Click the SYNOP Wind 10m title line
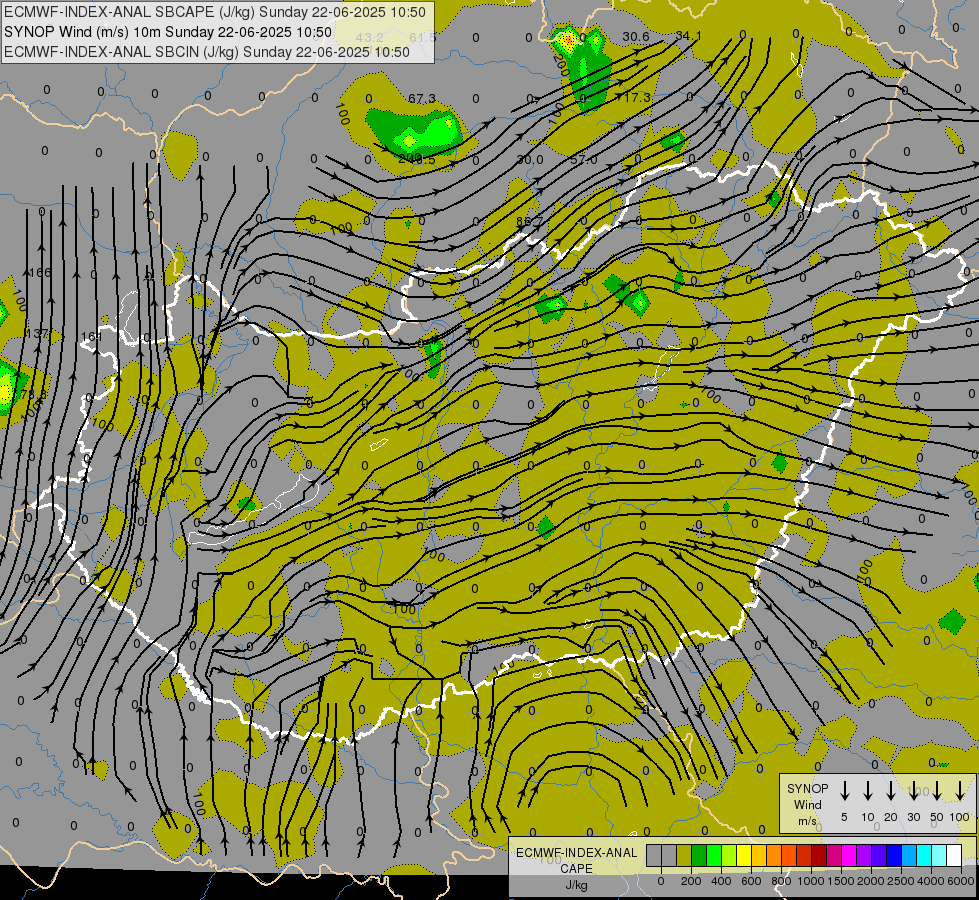Screen dimensions: 979x900 [167, 32]
